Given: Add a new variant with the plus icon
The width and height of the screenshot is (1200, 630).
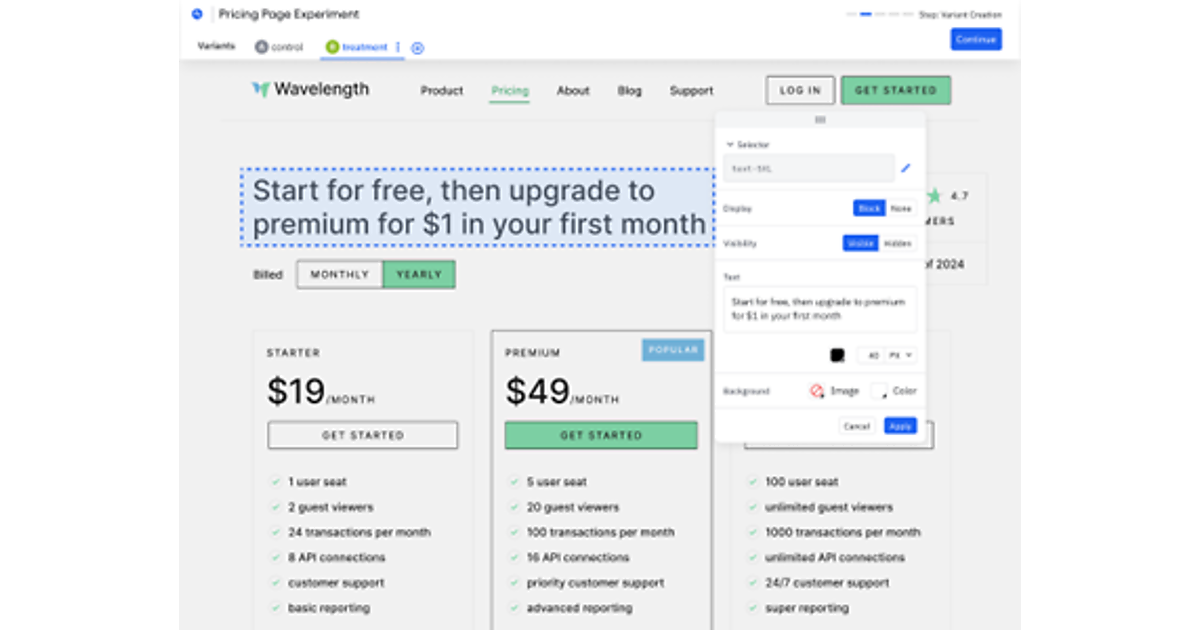Looking at the screenshot, I should 418,47.
